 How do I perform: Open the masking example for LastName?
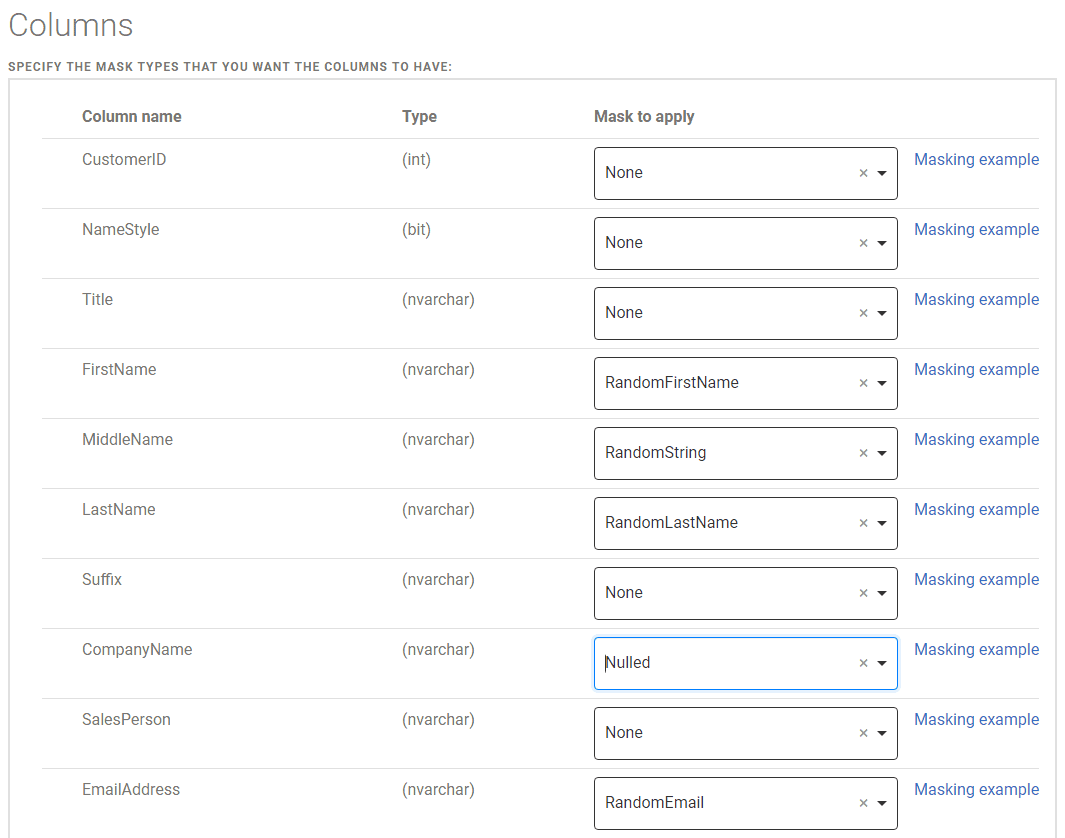pyautogui.click(x=976, y=509)
